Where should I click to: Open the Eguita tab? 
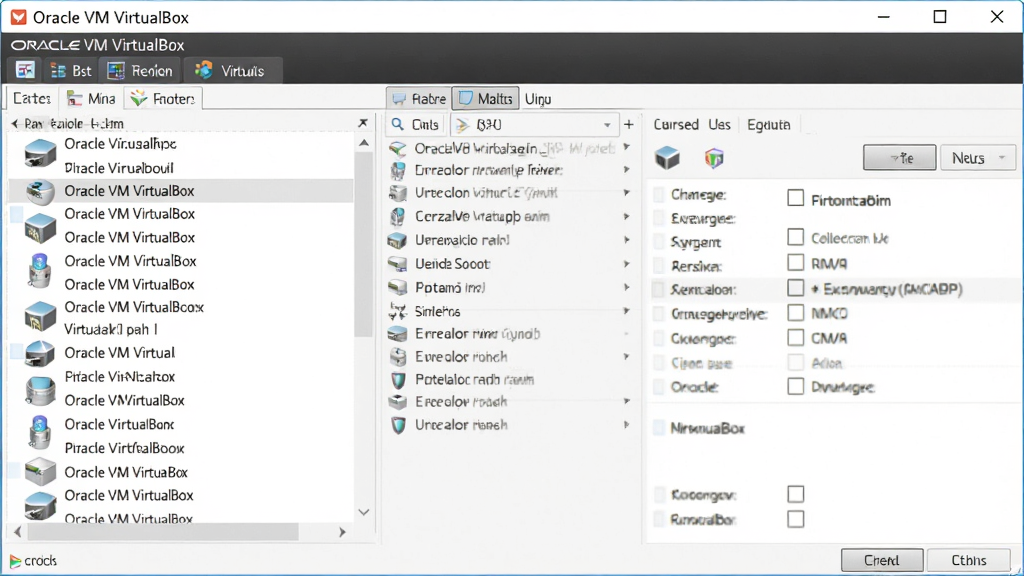(769, 124)
